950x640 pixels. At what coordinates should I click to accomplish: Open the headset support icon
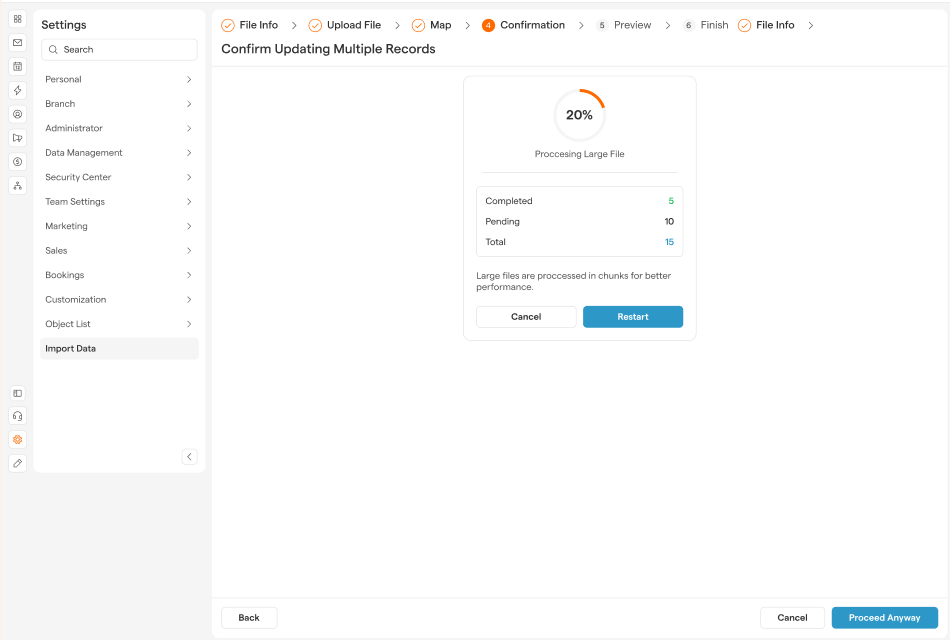pos(17,416)
